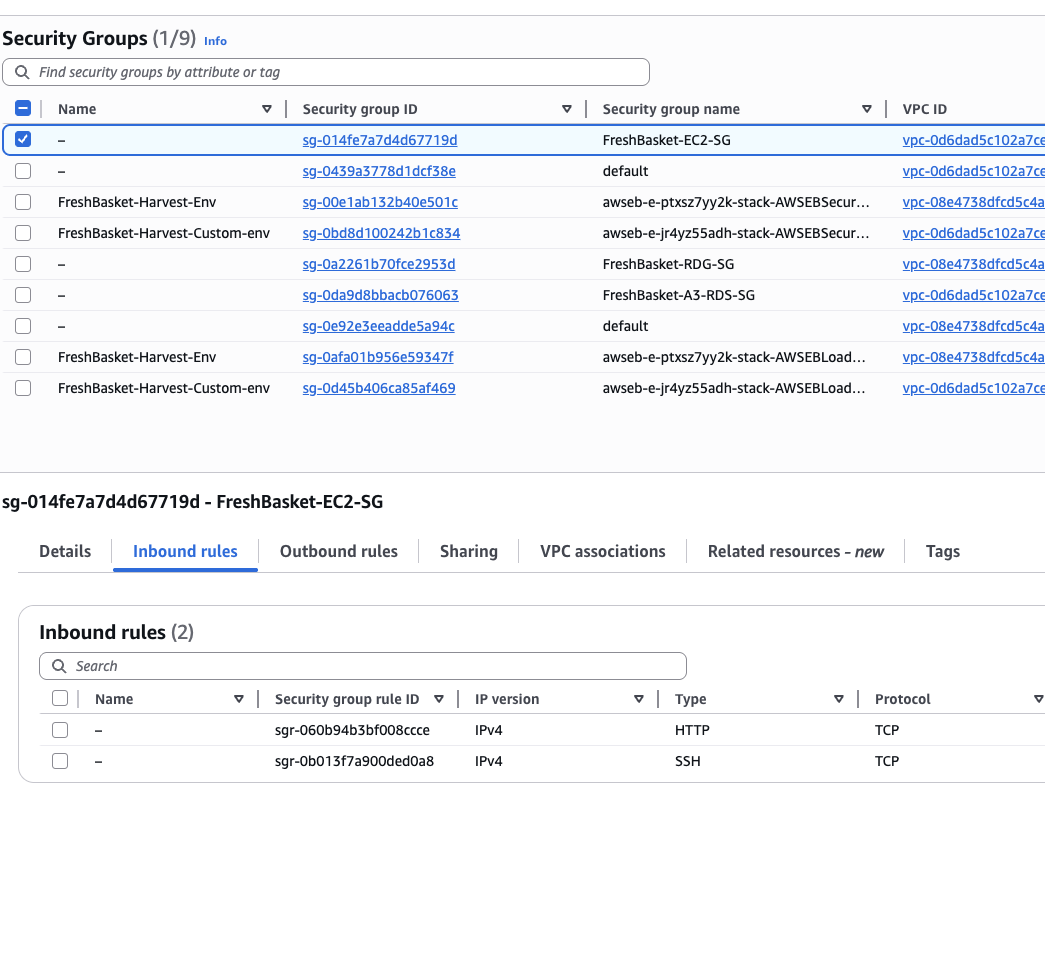
Task: Sort by Security group ID column arrow
Action: (x=566, y=109)
